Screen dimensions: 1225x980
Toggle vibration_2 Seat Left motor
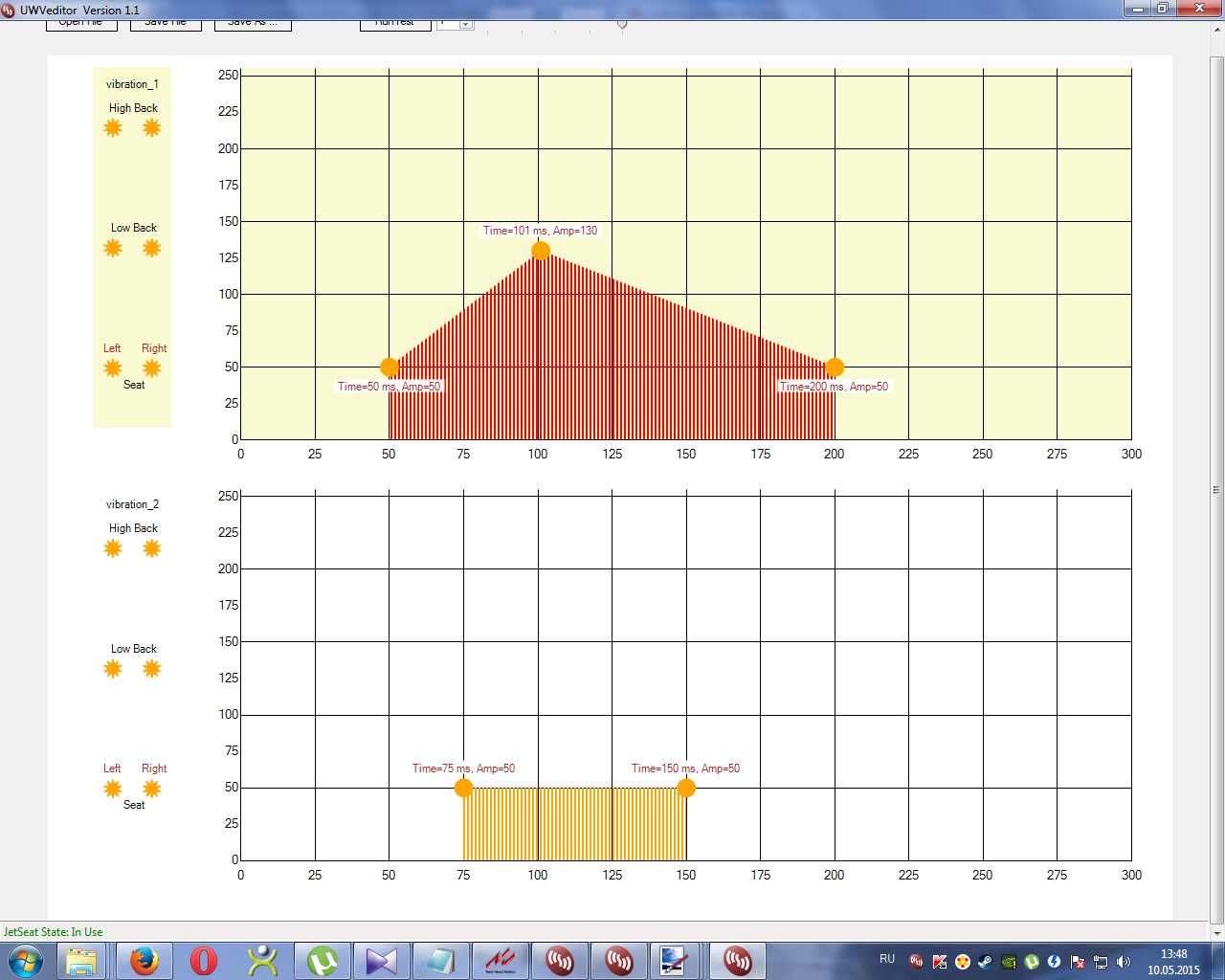[x=113, y=789]
